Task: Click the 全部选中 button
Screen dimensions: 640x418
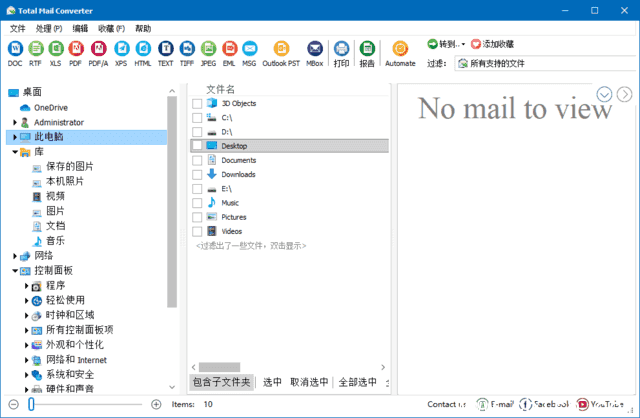Action: click(x=358, y=382)
